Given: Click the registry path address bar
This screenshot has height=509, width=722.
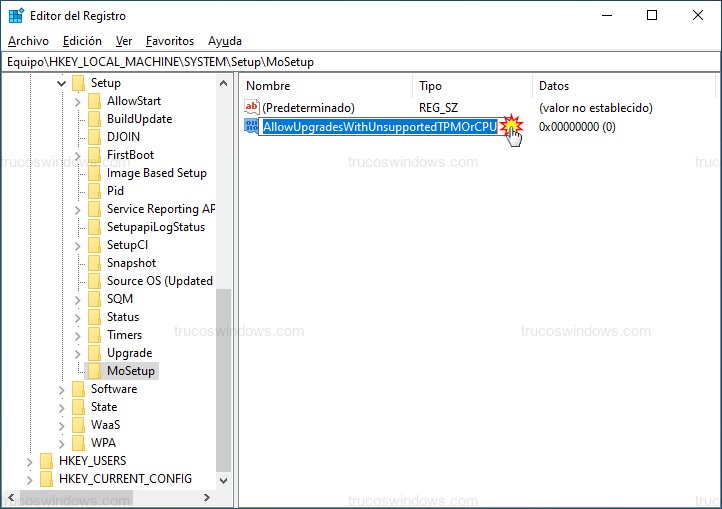Looking at the screenshot, I should pos(361,62).
